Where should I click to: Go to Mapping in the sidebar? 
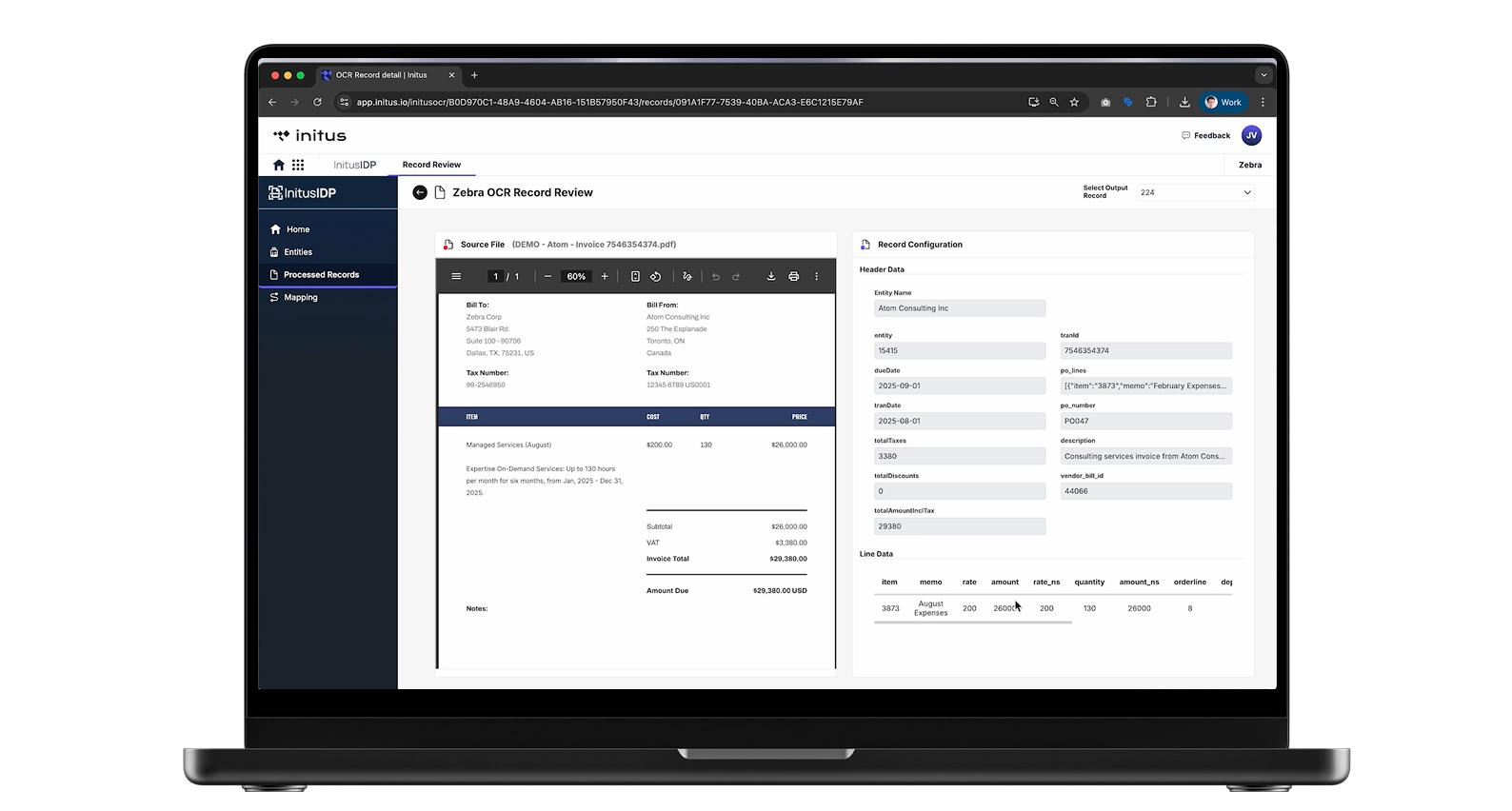pyautogui.click(x=300, y=297)
